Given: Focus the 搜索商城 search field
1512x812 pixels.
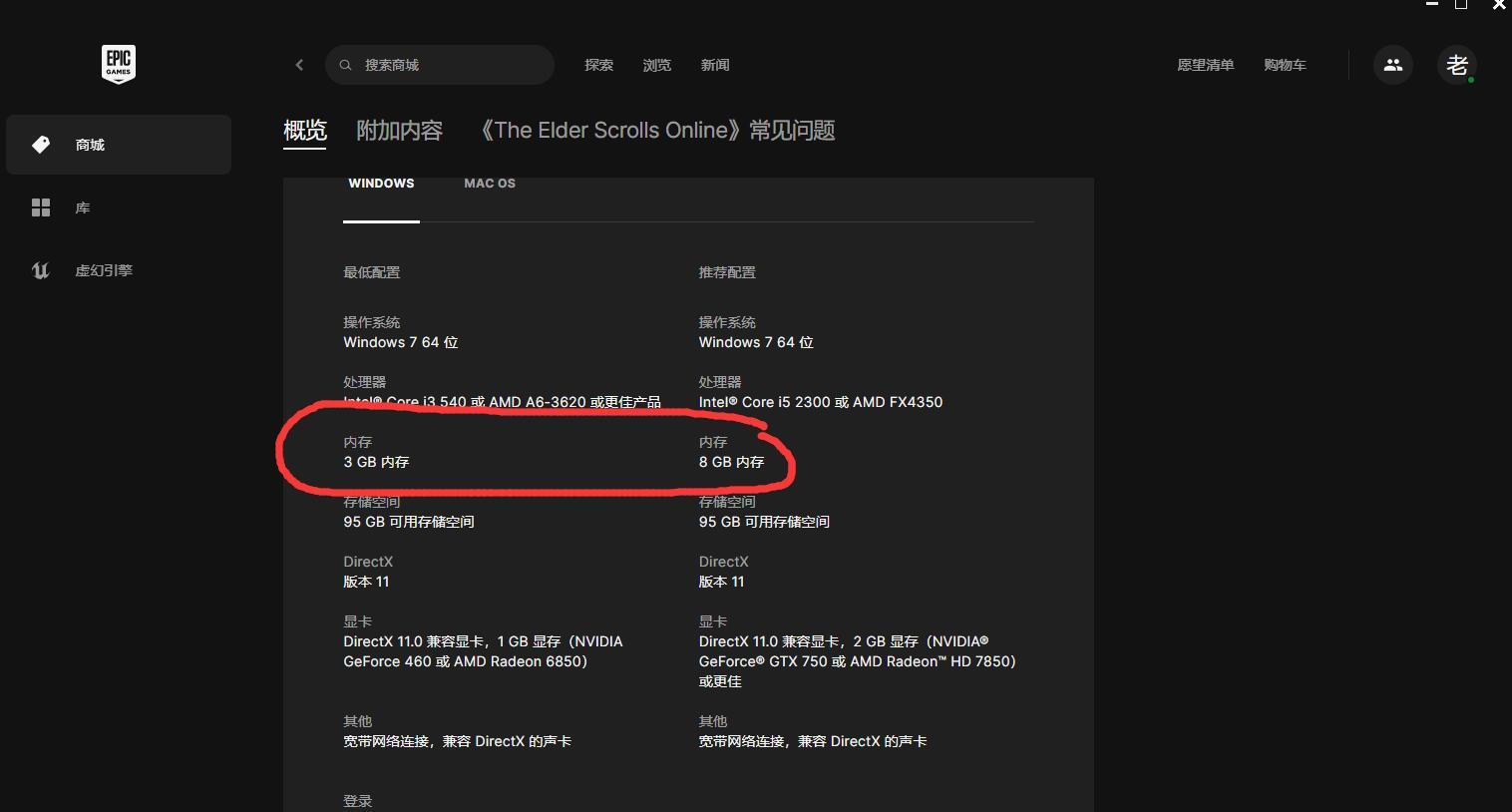Looking at the screenshot, I should 440,65.
